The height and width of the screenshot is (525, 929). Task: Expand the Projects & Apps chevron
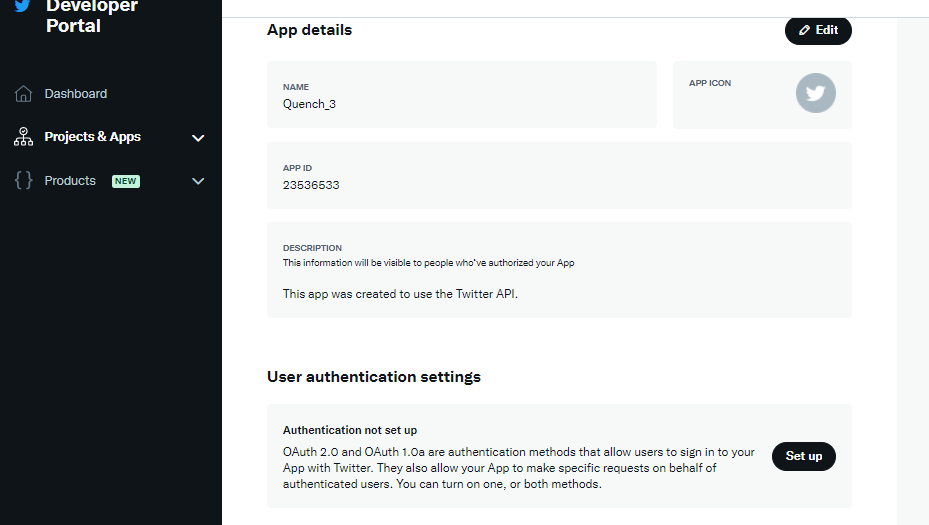click(198, 138)
